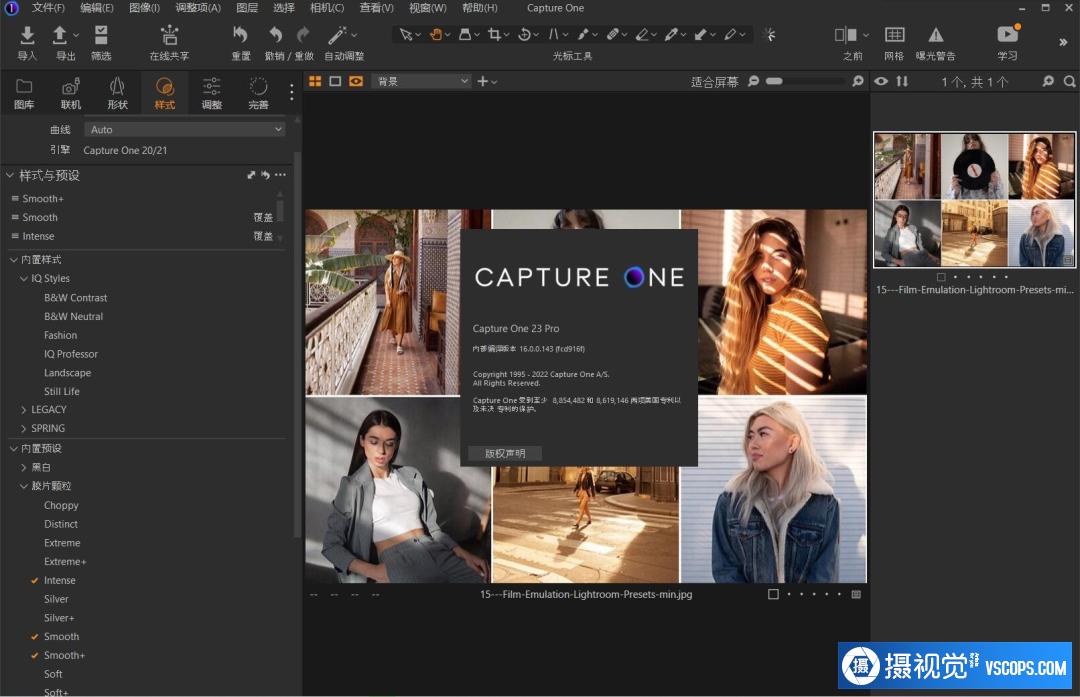The width and height of the screenshot is (1080, 697).
Task: Select the applied Smooth+ style row
Action: click(x=141, y=198)
